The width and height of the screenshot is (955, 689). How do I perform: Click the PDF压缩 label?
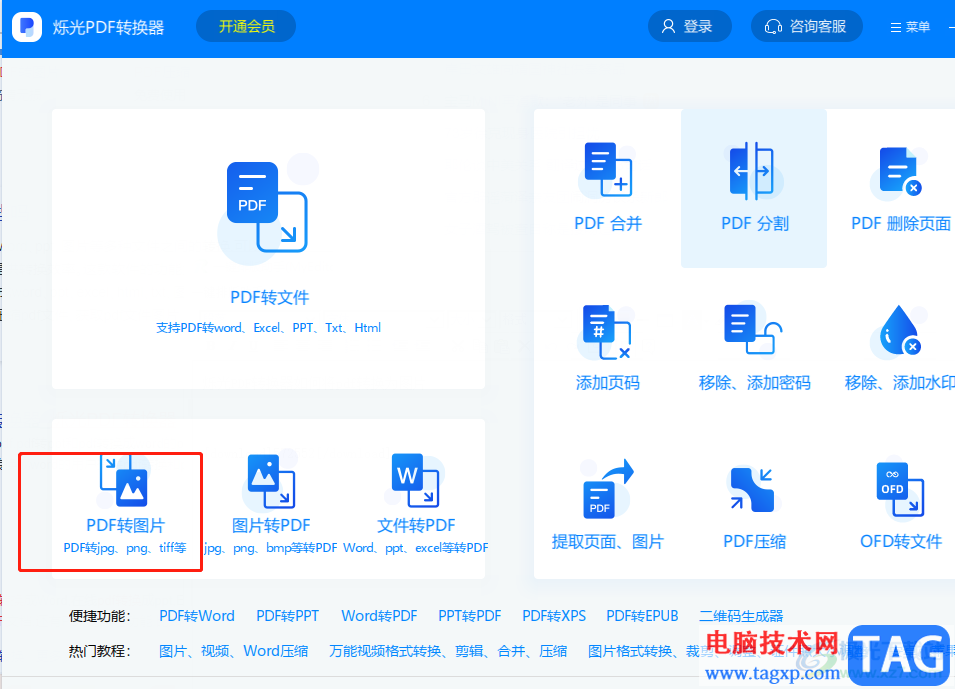pyautogui.click(x=754, y=542)
